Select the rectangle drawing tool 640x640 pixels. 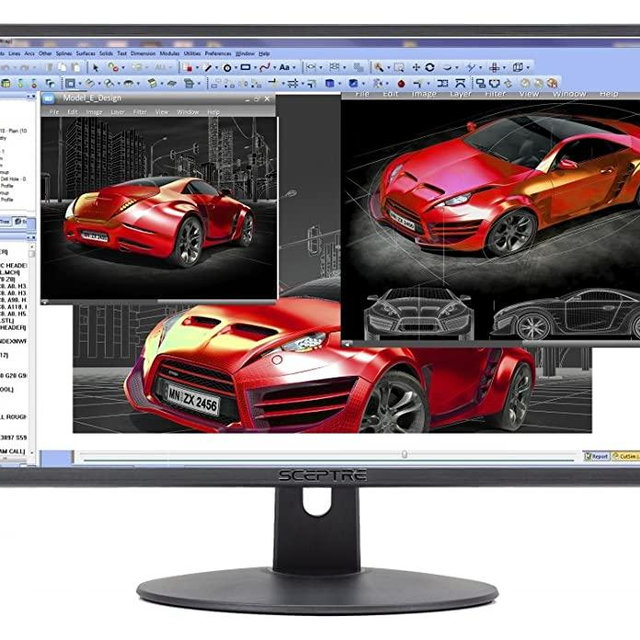pos(245,67)
